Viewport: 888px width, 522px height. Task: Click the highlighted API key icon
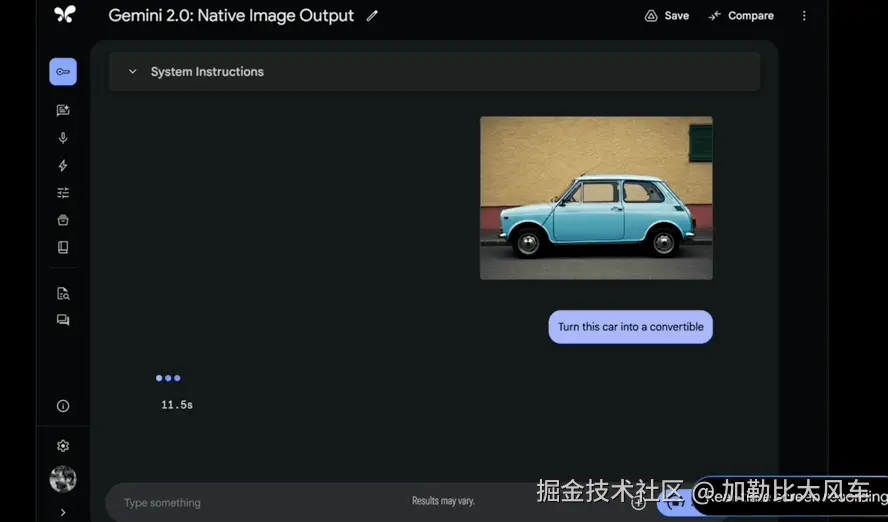(63, 72)
